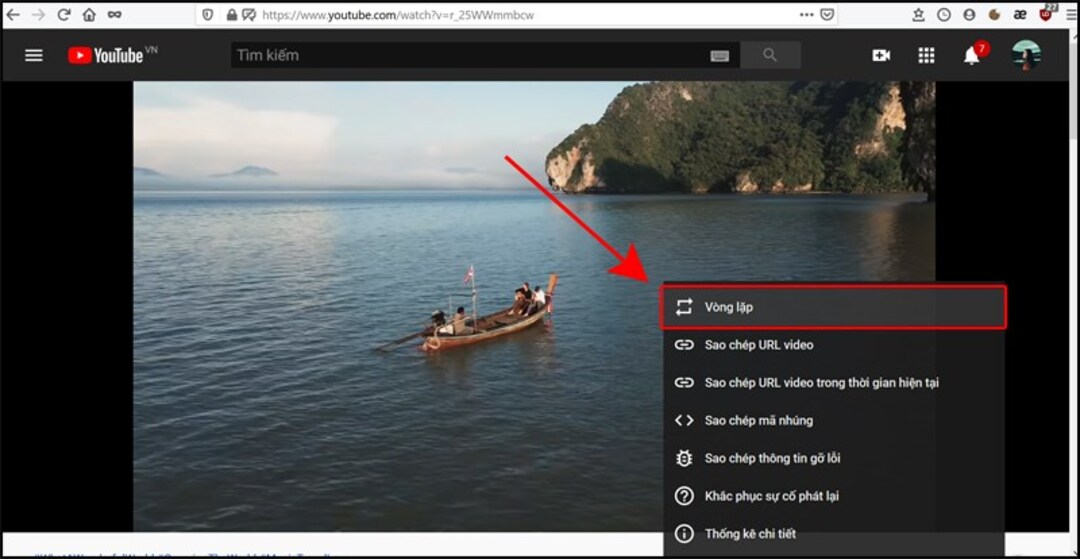
Task: Reload the page in the browser
Action: click(x=64, y=15)
